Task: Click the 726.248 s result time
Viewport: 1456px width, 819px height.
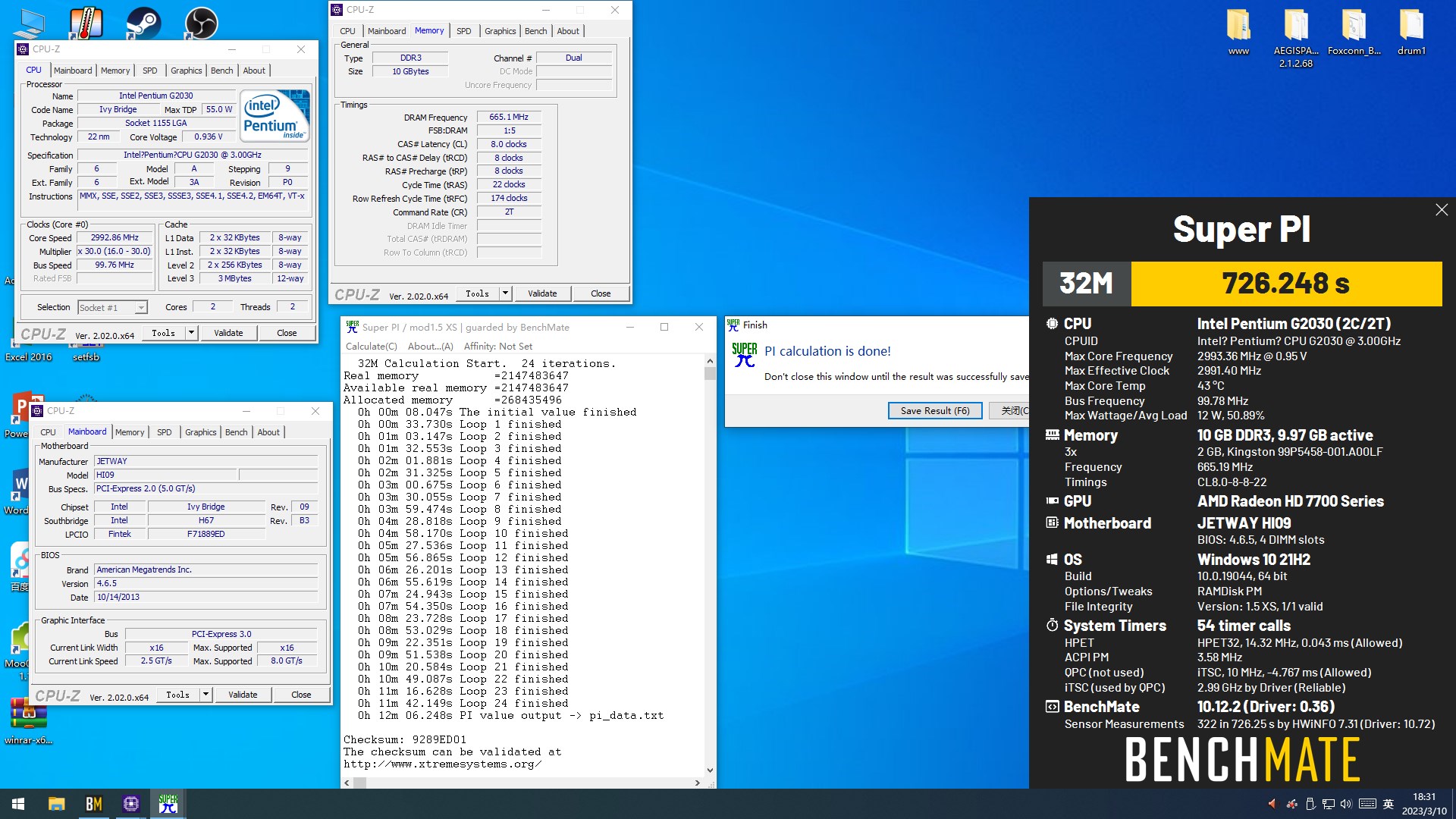Action: (1286, 284)
